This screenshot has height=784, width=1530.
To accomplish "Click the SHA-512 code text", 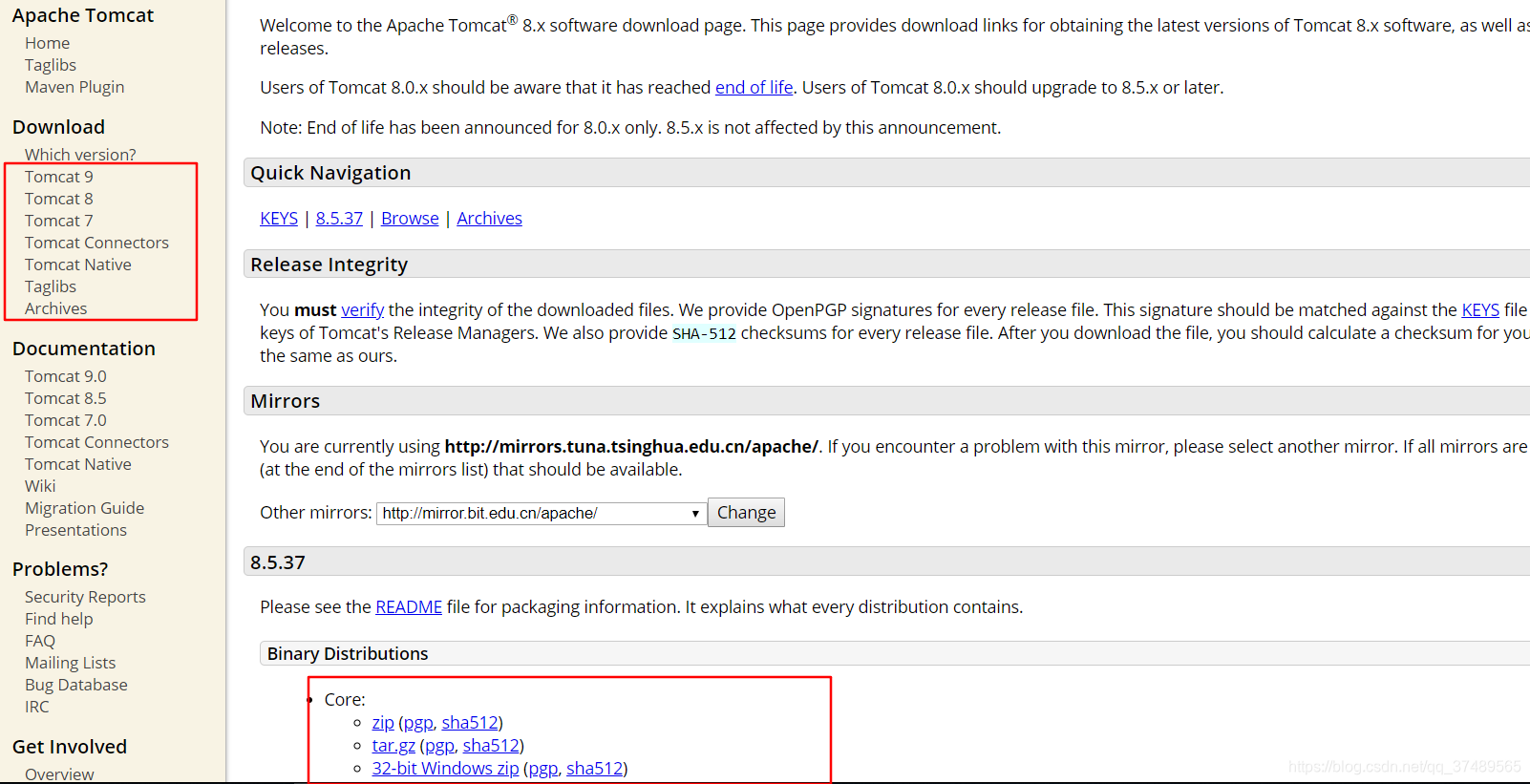I will click(704, 334).
